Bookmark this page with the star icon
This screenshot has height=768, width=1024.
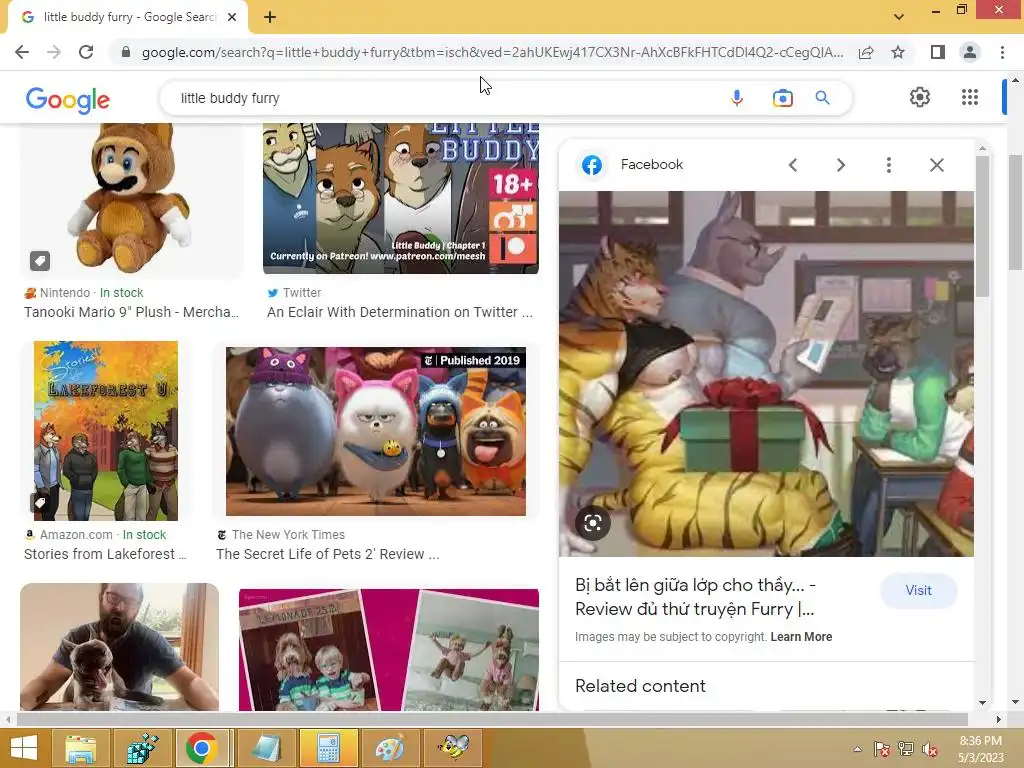coord(898,52)
